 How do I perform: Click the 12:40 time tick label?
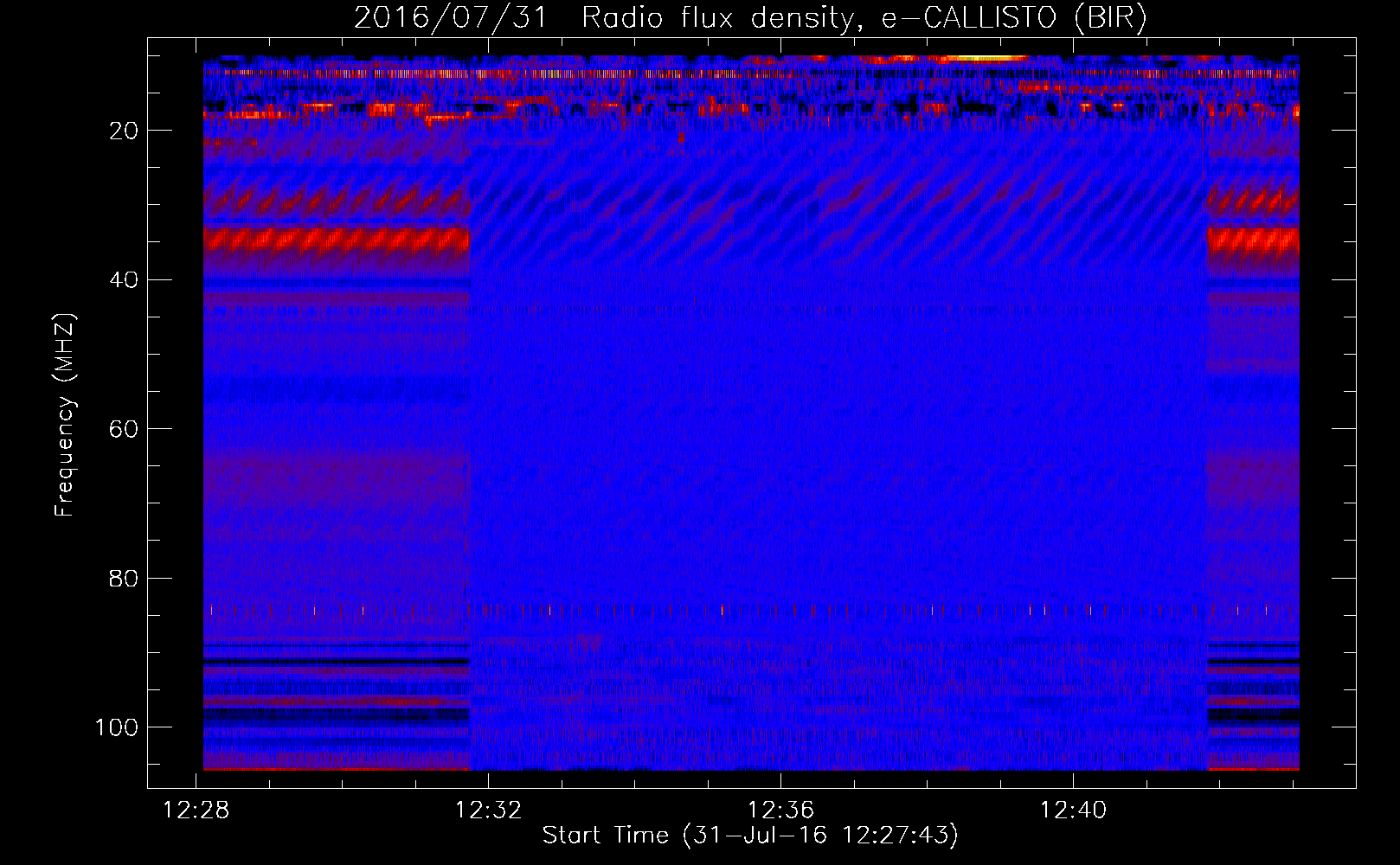point(1074,811)
